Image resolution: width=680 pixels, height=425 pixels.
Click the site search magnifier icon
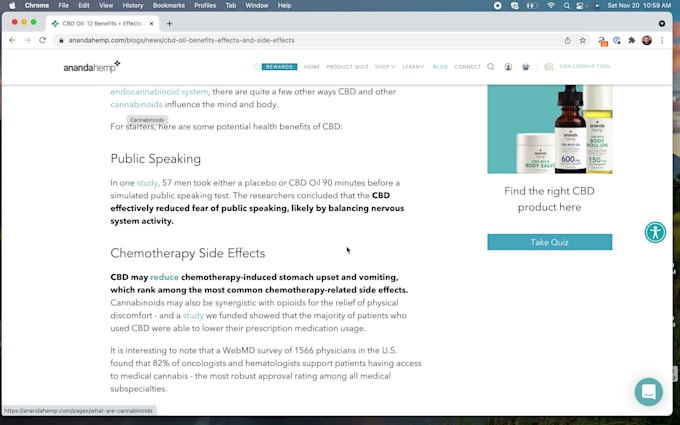coord(490,66)
